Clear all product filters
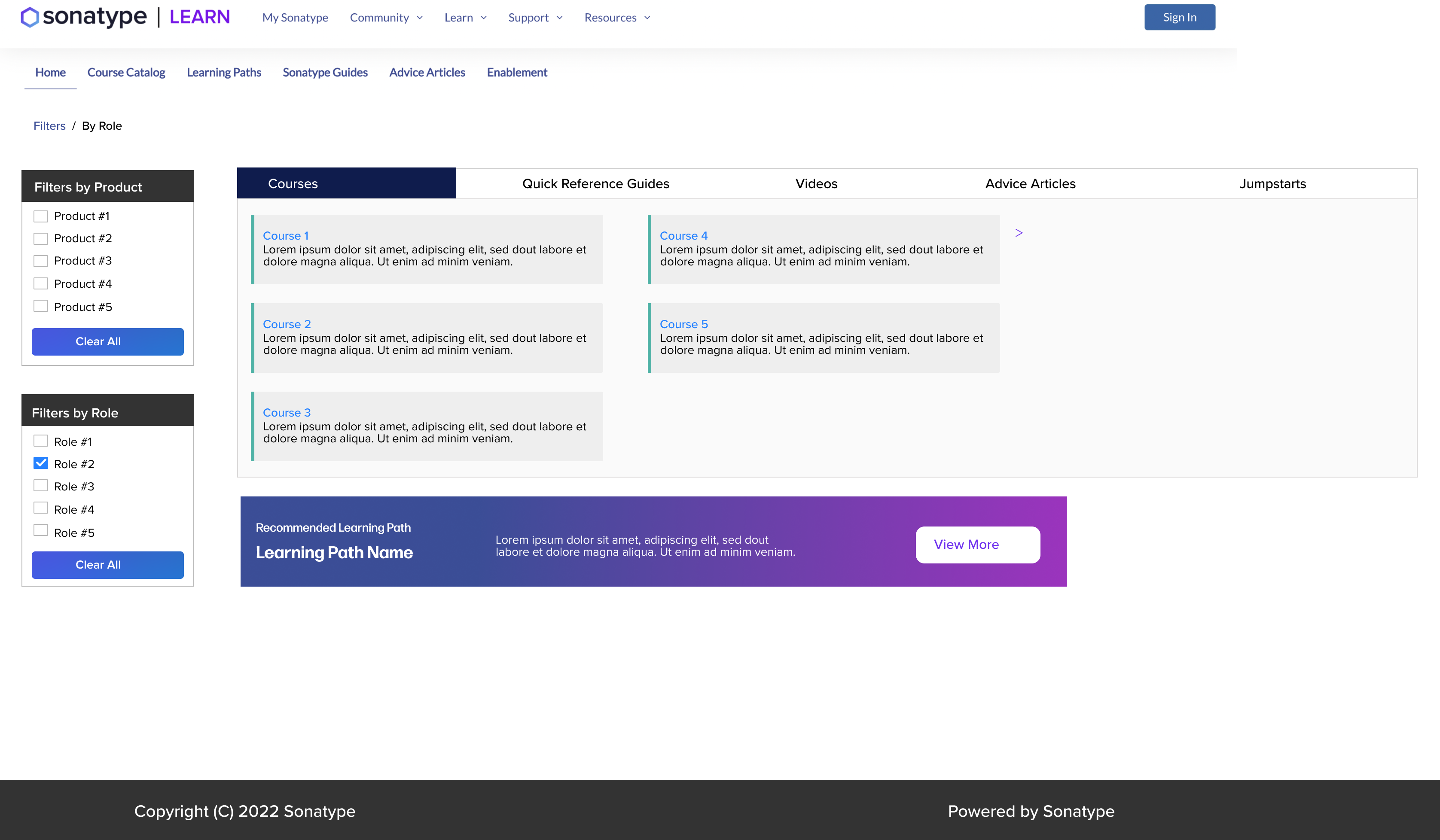 [x=107, y=341]
